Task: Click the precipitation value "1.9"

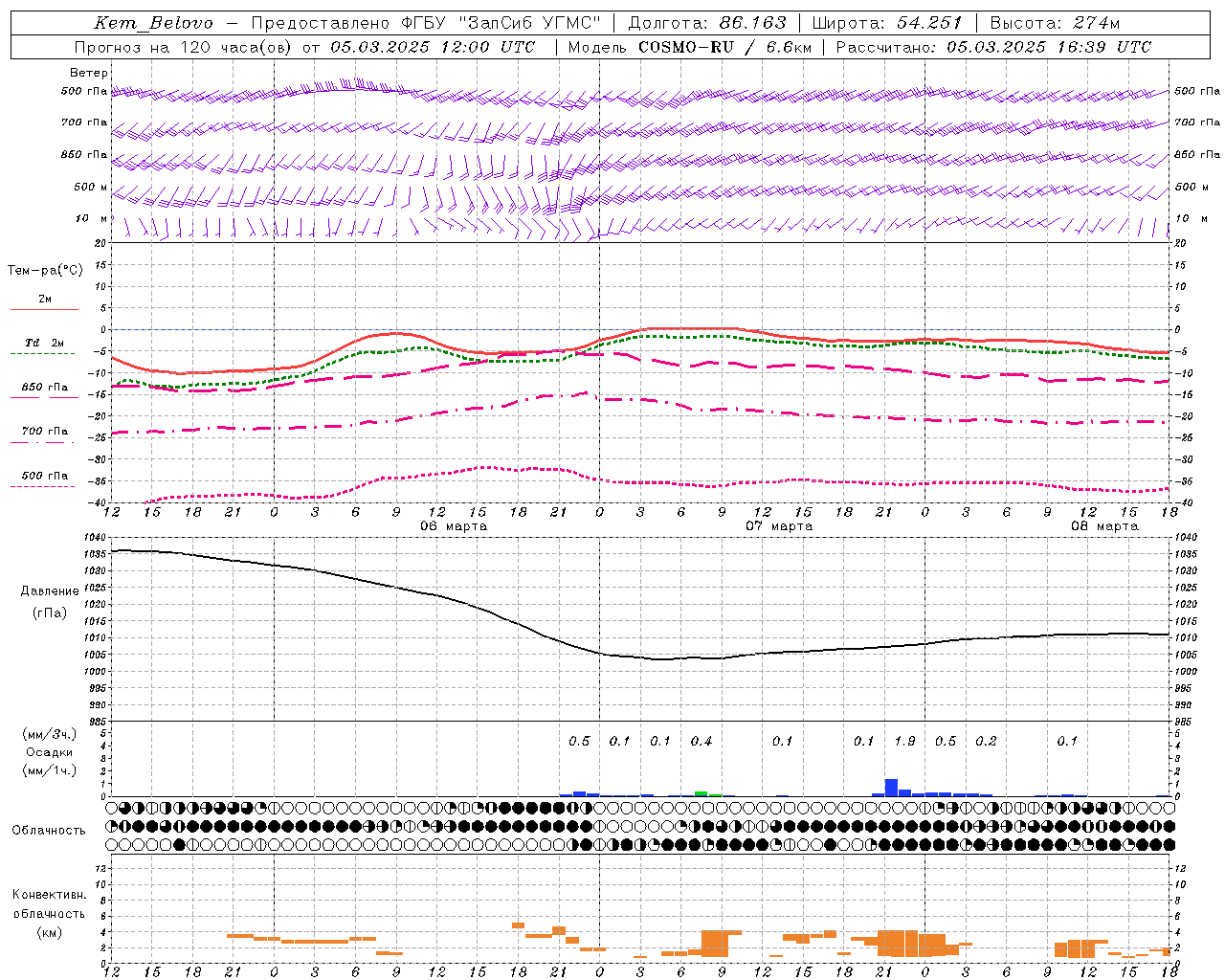Action: pyautogui.click(x=904, y=742)
